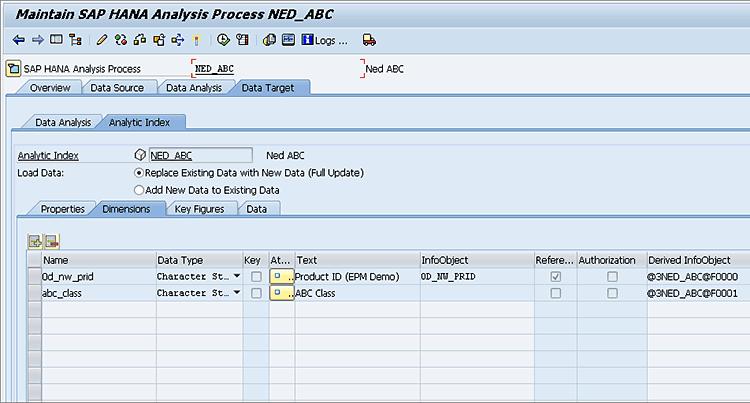
Task: Switch to the Data Source tab
Action: click(x=117, y=88)
